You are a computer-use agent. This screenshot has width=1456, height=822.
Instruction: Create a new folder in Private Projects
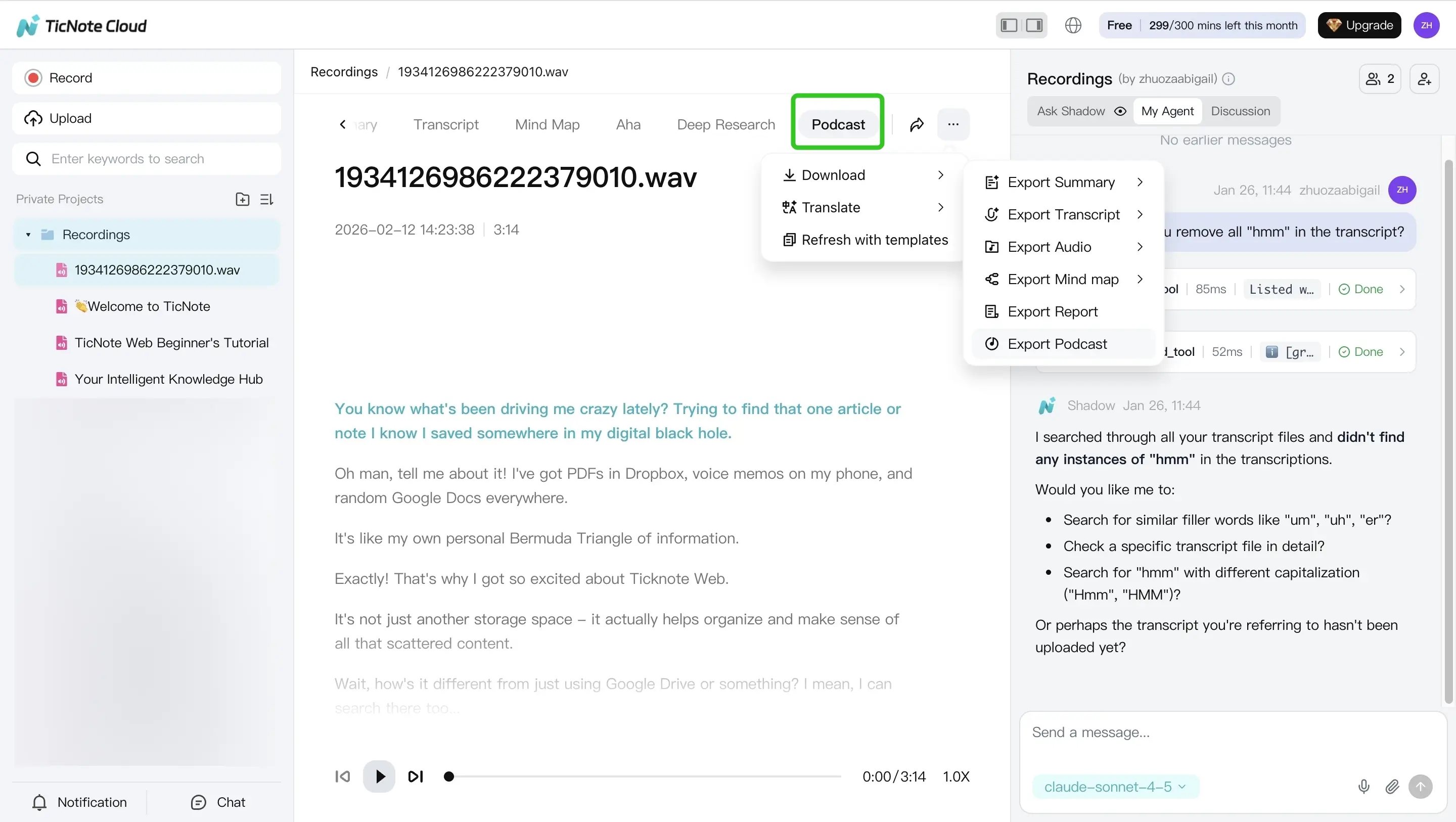point(242,199)
